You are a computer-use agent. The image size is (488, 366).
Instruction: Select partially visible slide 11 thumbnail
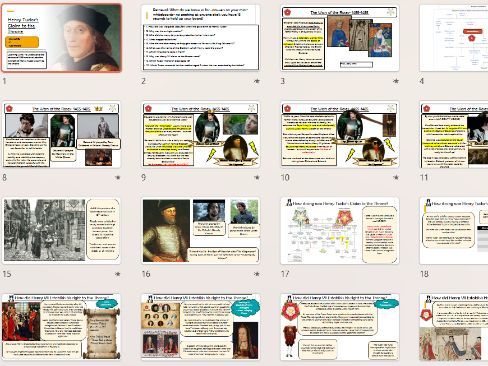[x=454, y=134]
